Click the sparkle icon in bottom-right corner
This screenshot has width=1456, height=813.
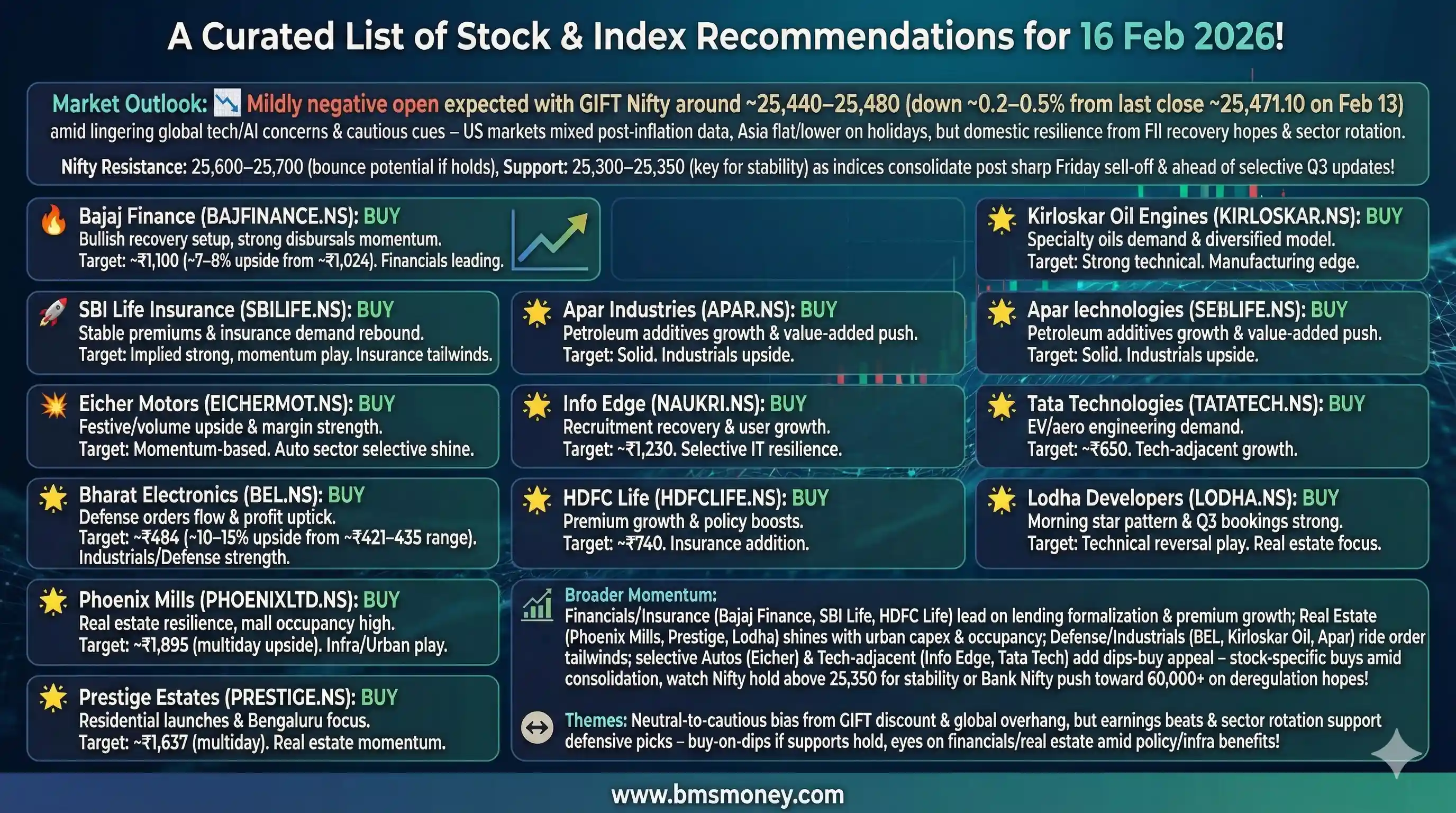point(1397,753)
